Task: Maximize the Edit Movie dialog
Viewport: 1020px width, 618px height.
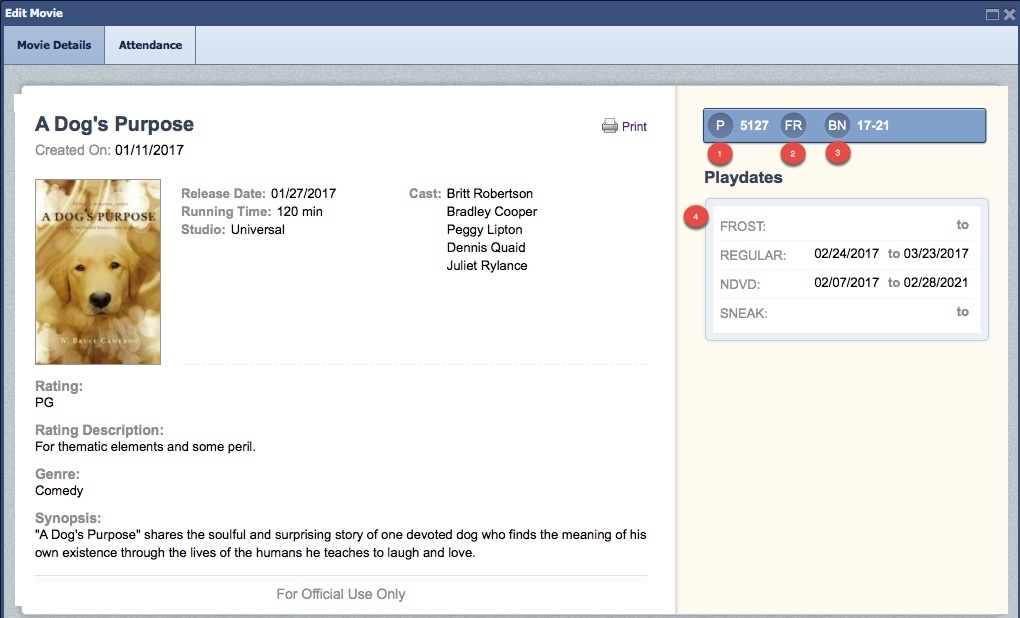Action: point(992,14)
